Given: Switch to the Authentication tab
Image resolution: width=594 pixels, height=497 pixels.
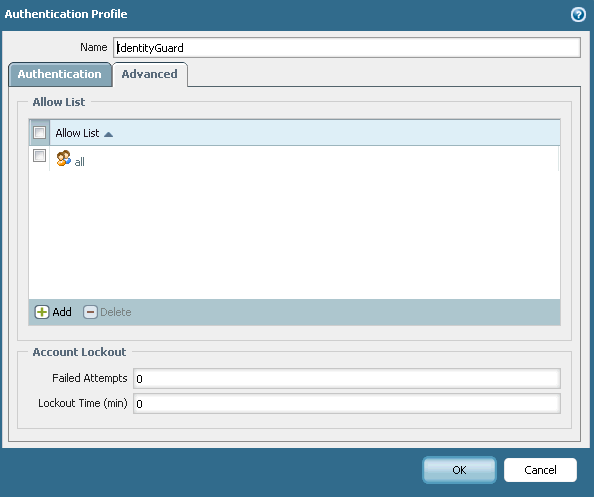Looking at the screenshot, I should (x=60, y=74).
